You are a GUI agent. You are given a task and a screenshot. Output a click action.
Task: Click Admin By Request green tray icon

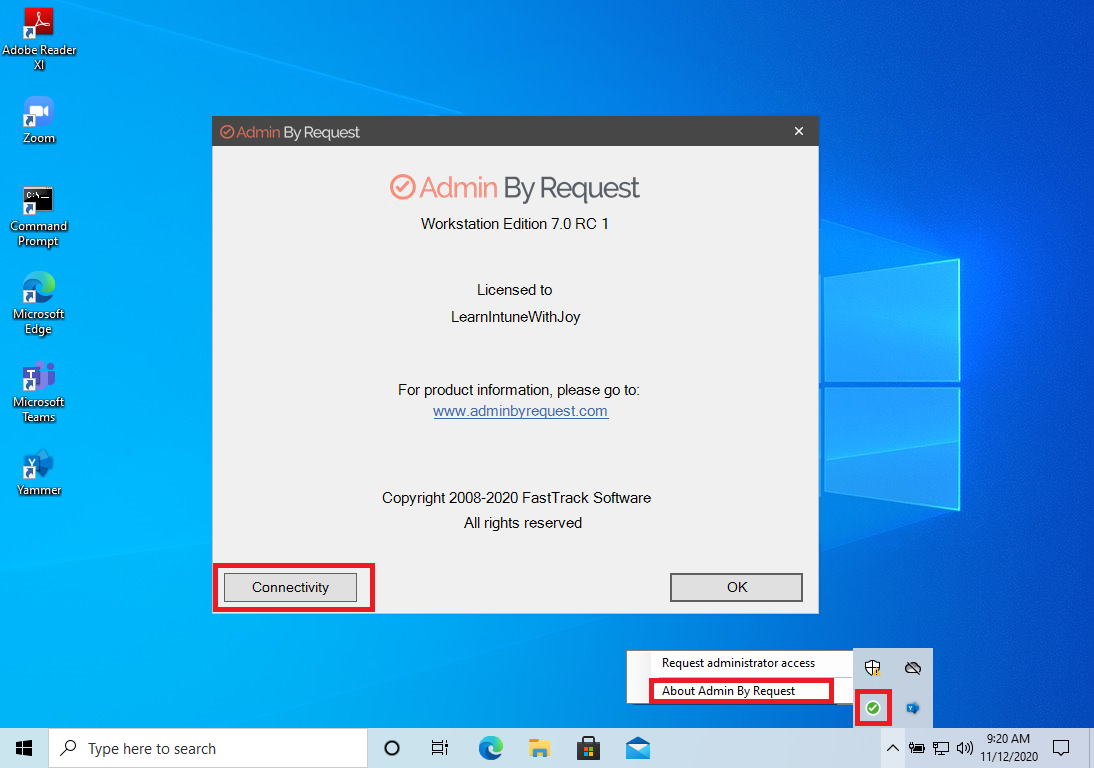pos(873,708)
